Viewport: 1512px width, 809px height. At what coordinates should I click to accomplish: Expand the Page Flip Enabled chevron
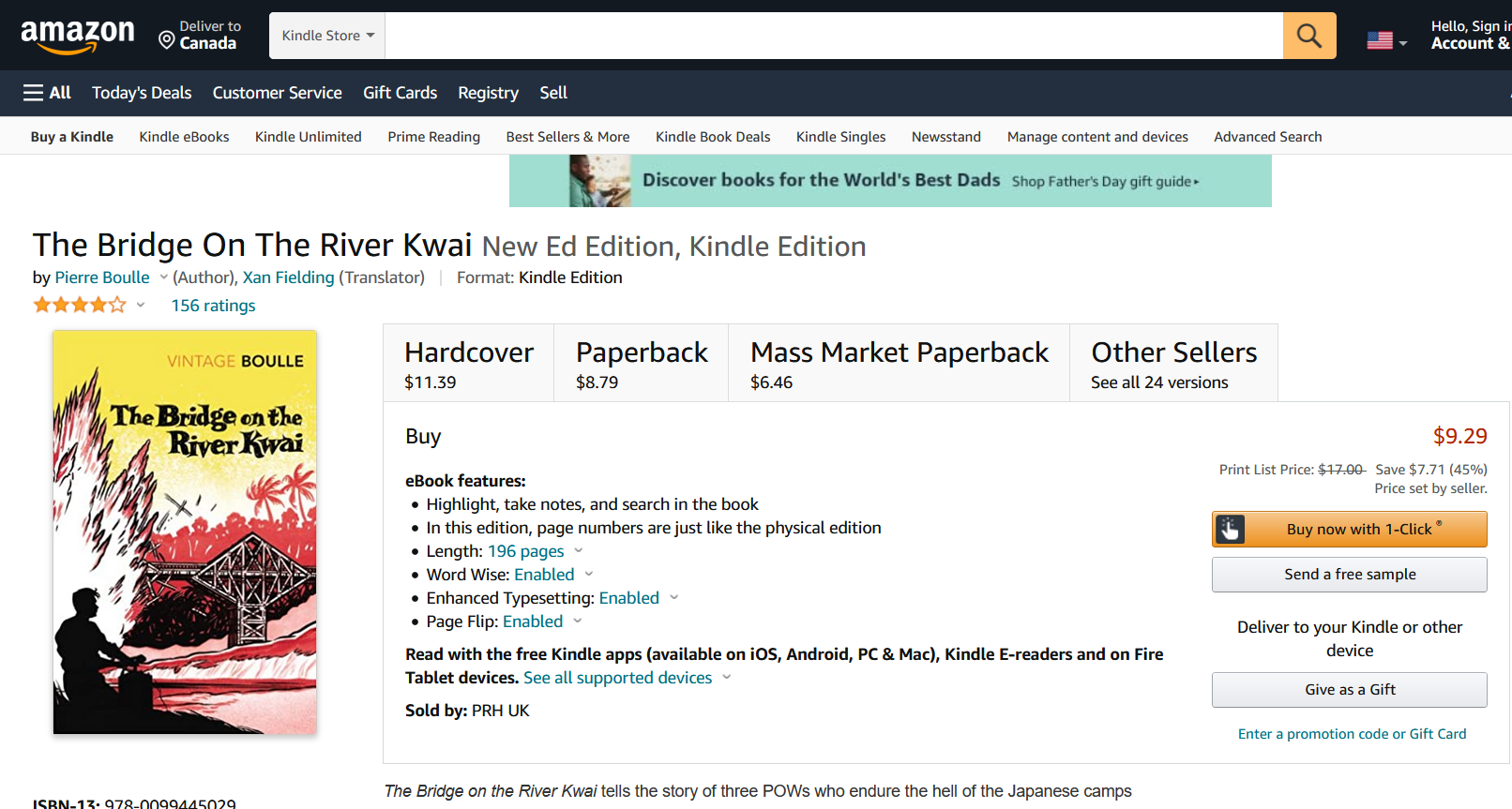click(x=578, y=621)
